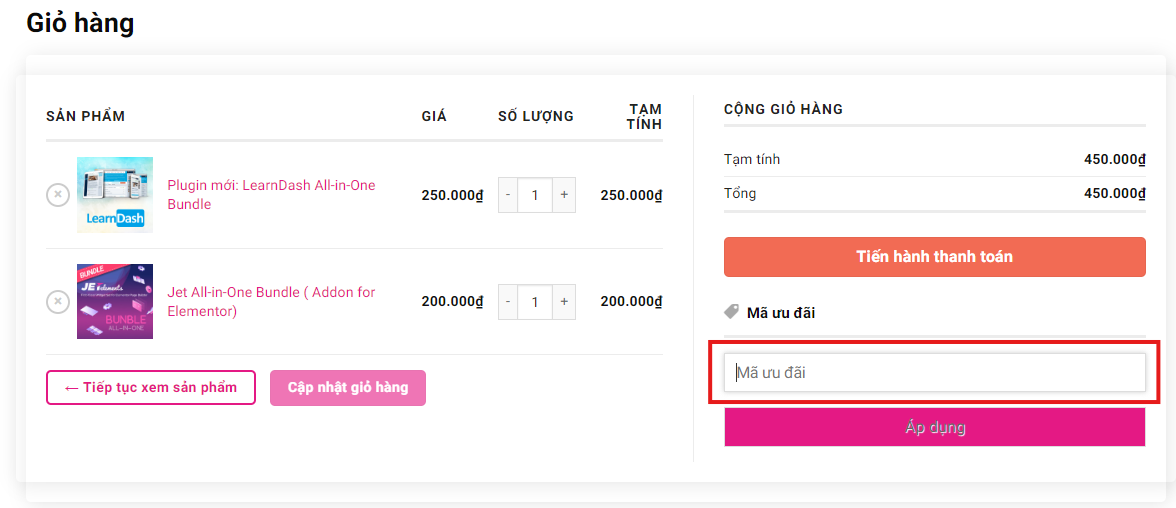This screenshot has height=508, width=1176.
Task: Decrease Jet Bundle quantity with minus
Action: pyautogui.click(x=508, y=301)
